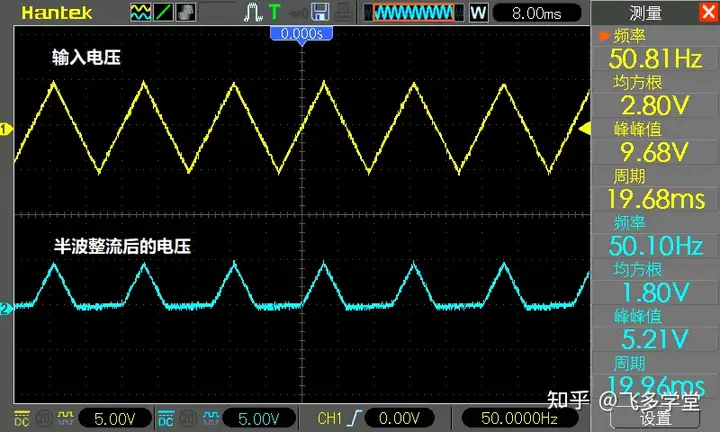Click the green T trigger status icon
The width and height of the screenshot is (720, 432).
point(274,12)
